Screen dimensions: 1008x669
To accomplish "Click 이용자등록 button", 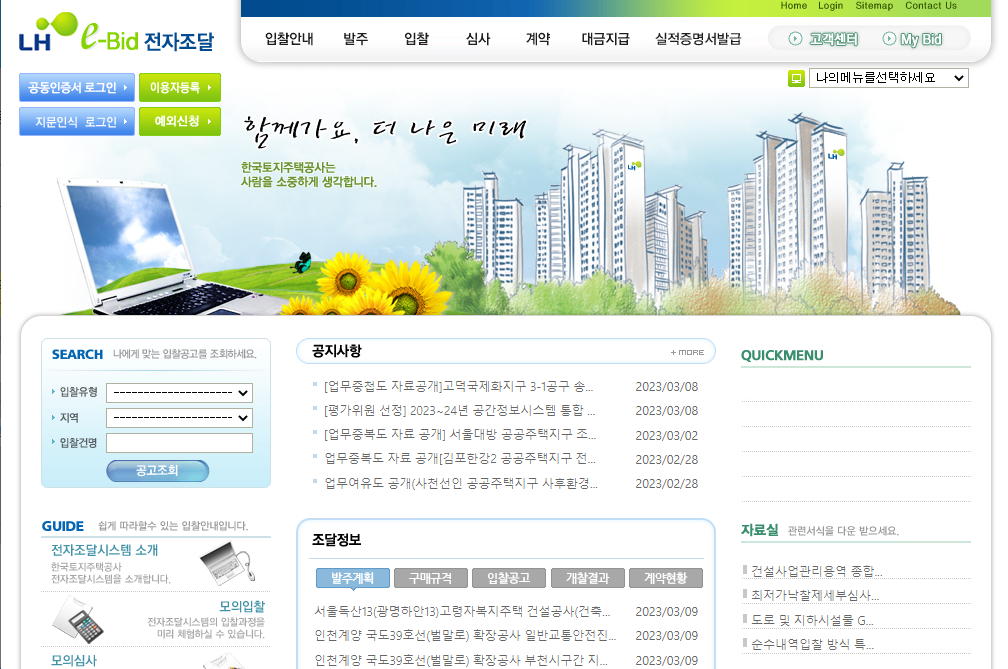I will coord(180,87).
